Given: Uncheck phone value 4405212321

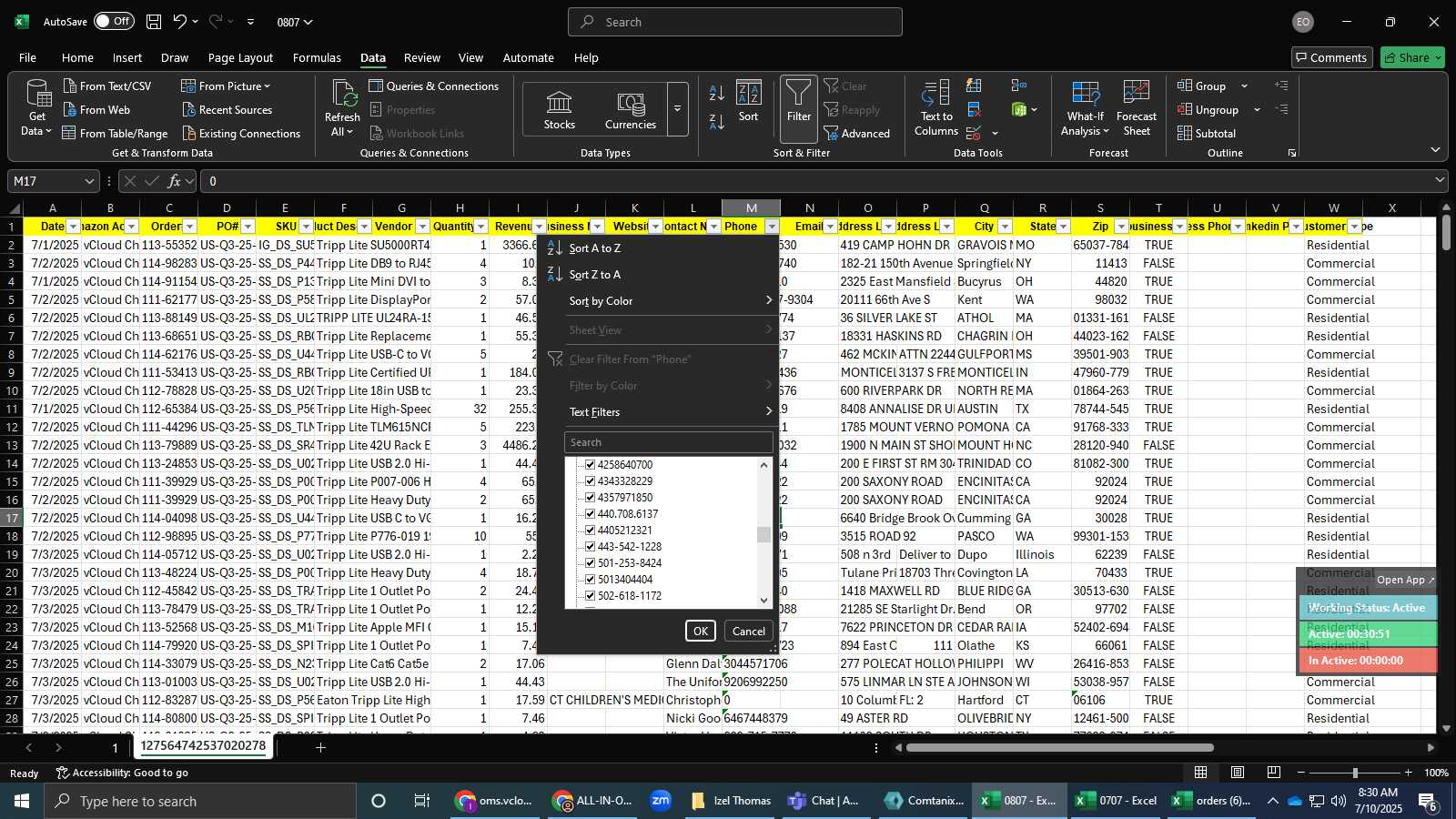Looking at the screenshot, I should [590, 531].
